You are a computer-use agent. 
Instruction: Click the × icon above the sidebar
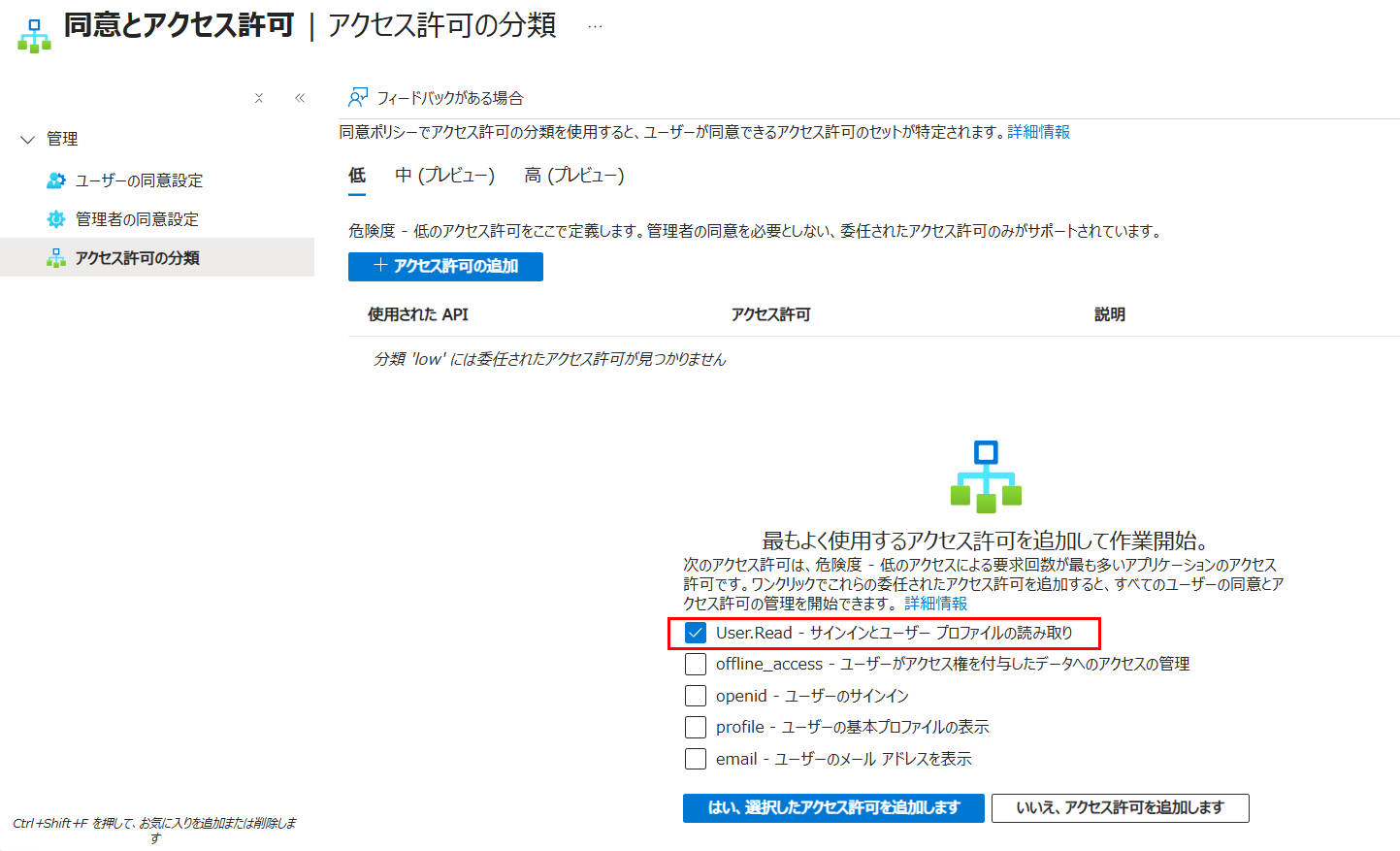259,98
